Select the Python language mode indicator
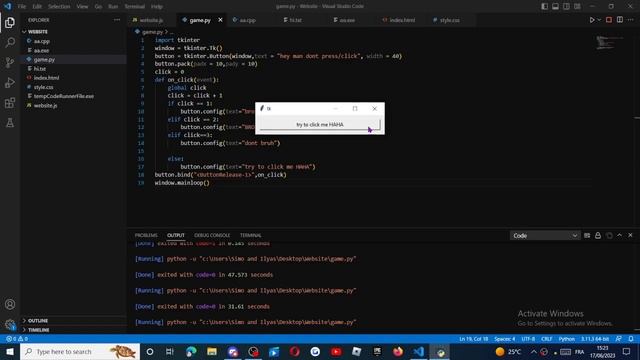 [567, 339]
